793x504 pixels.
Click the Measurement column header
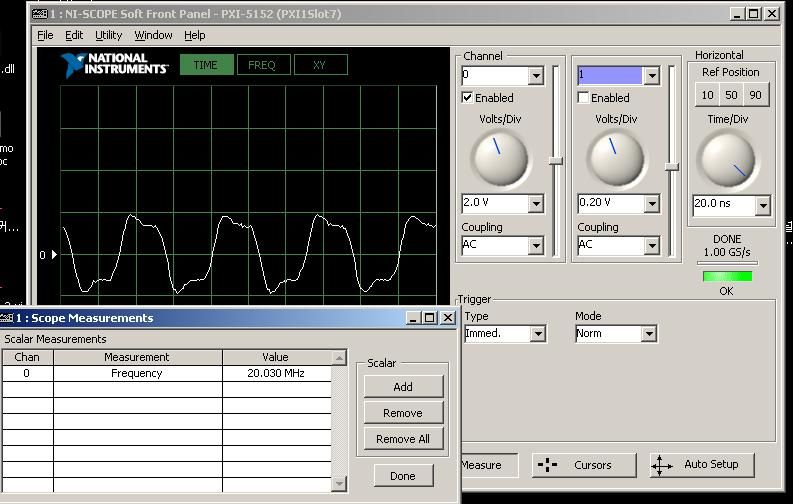[137, 357]
